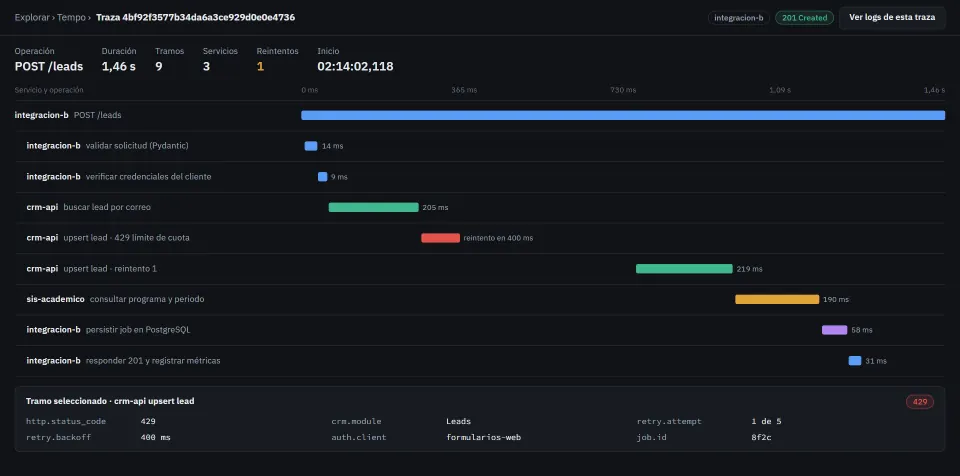The width and height of the screenshot is (960, 476).
Task: Click the 1,46 s duration value
Action: (119, 66)
